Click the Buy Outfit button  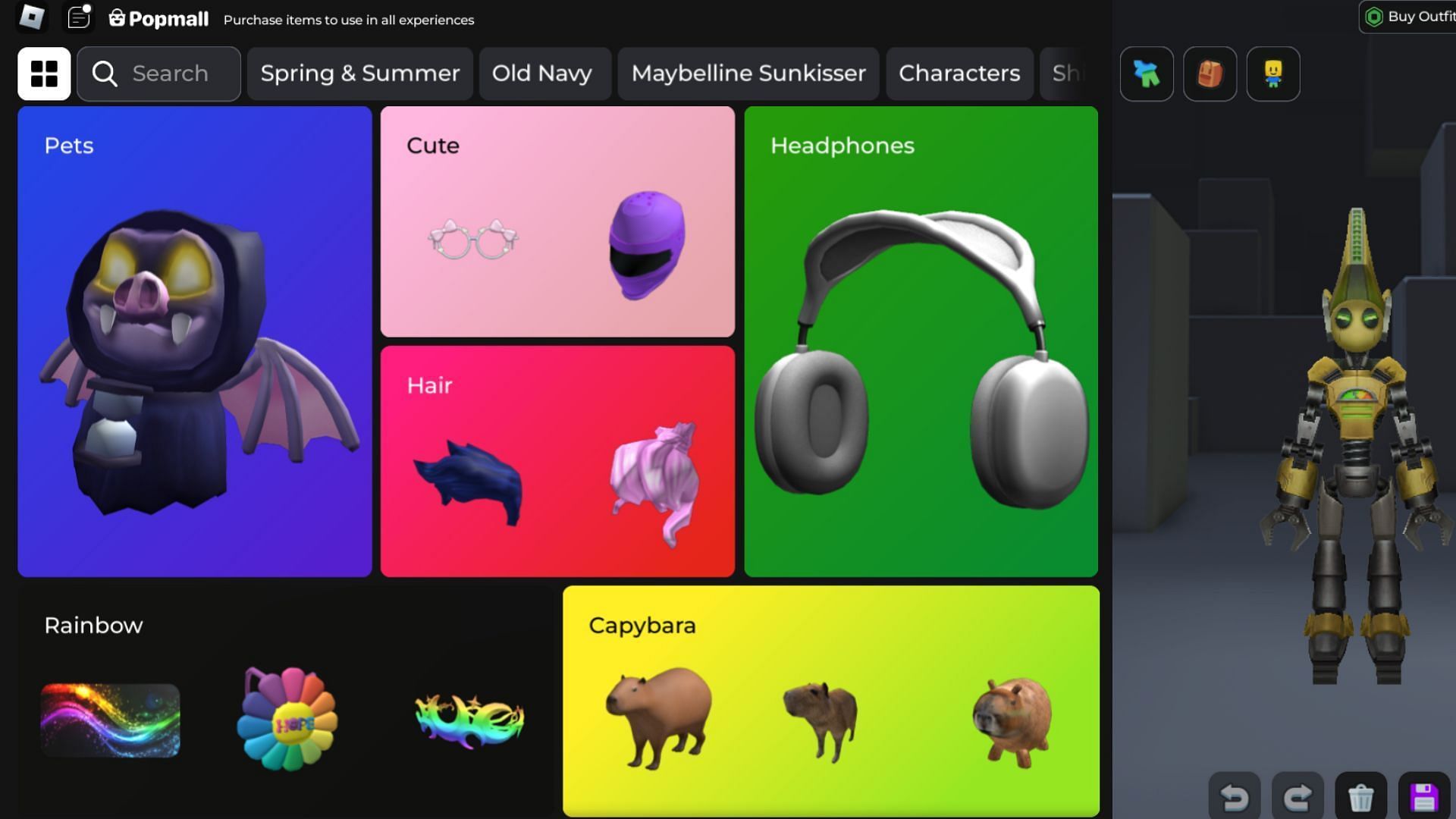[x=1410, y=18]
